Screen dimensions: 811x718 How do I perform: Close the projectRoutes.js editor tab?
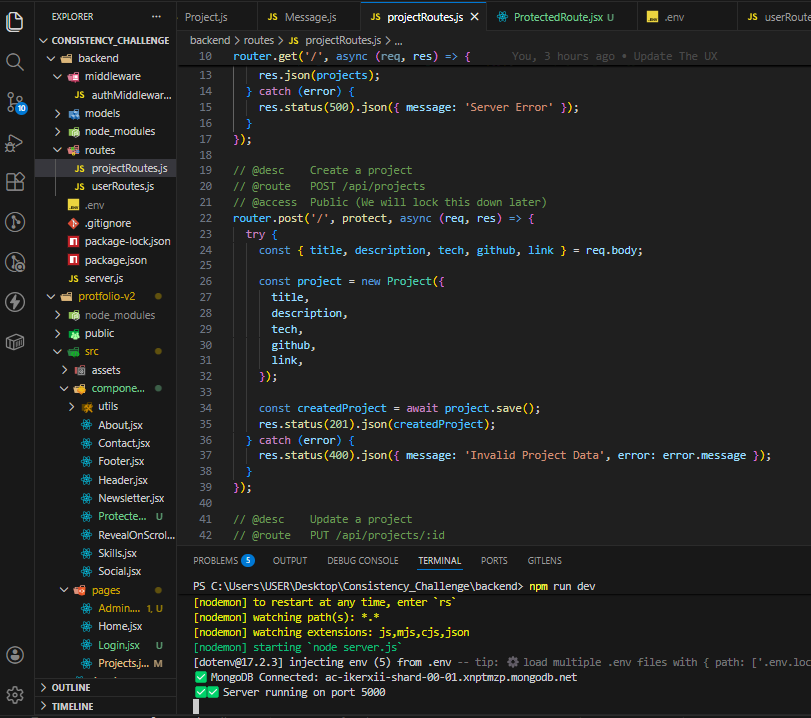pyautogui.click(x=474, y=17)
